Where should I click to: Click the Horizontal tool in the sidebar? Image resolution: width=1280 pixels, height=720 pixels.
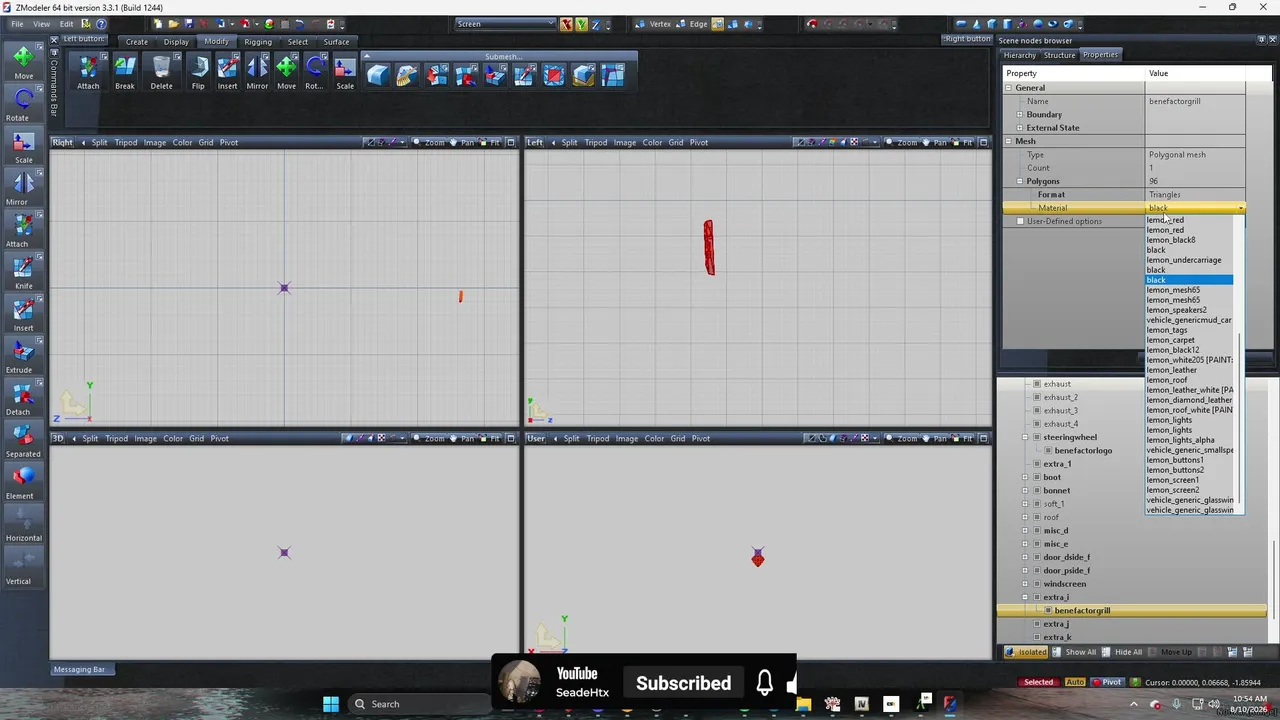click(x=23, y=524)
